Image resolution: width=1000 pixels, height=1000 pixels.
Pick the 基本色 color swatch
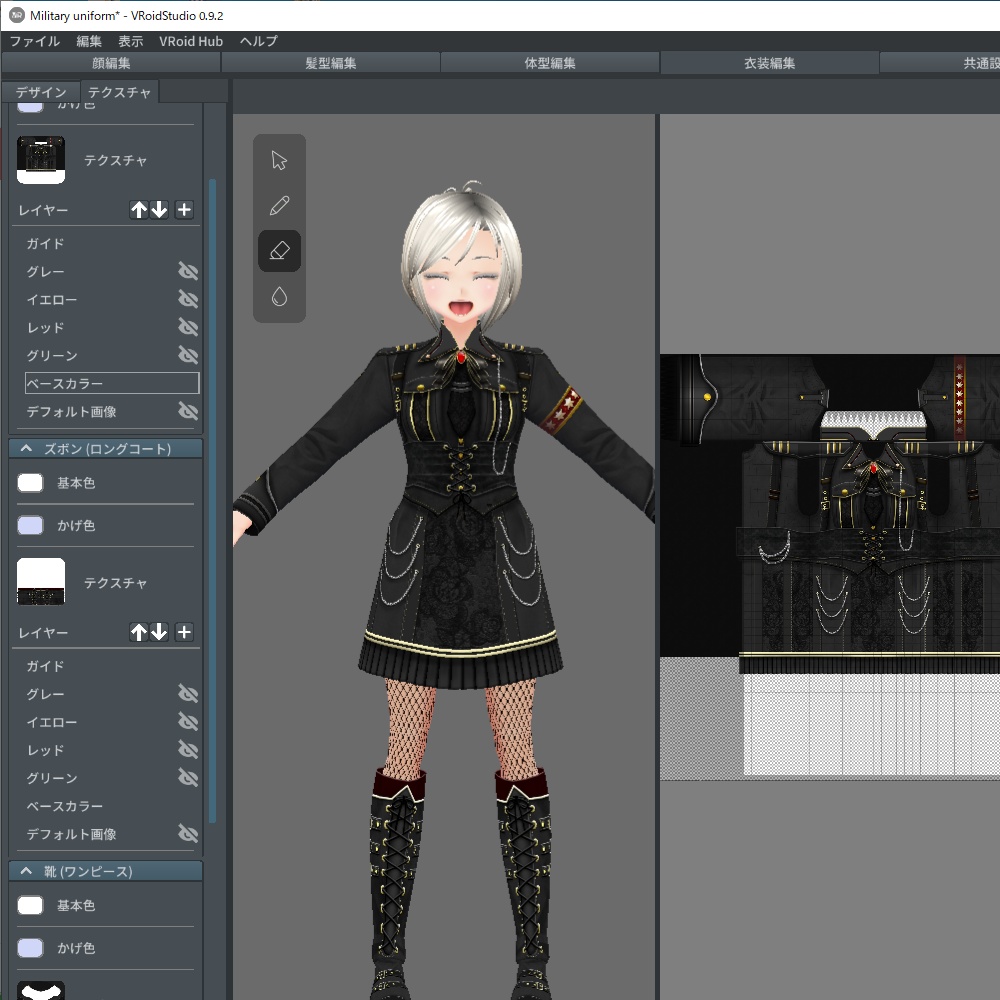[28, 483]
